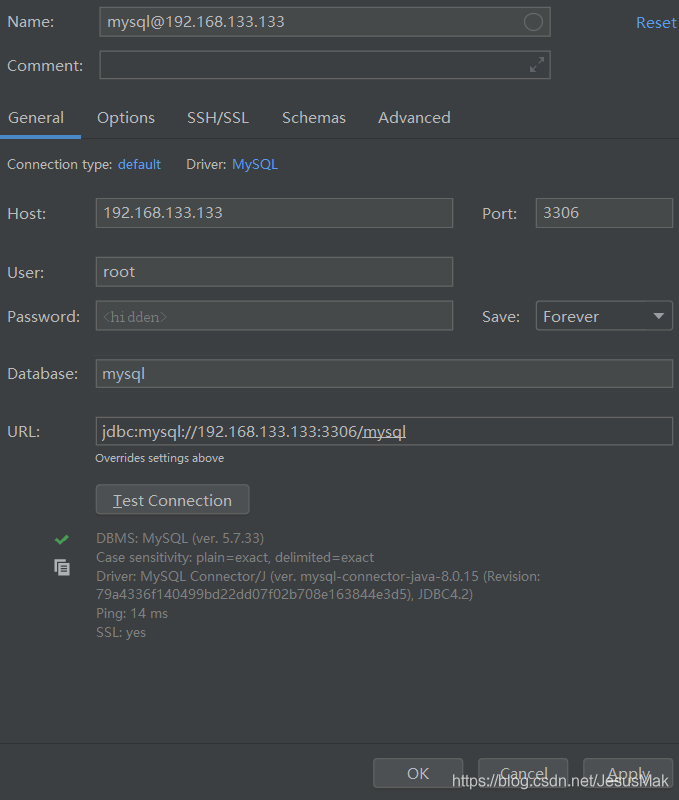Click the color circle icon in Name field

coord(533,22)
